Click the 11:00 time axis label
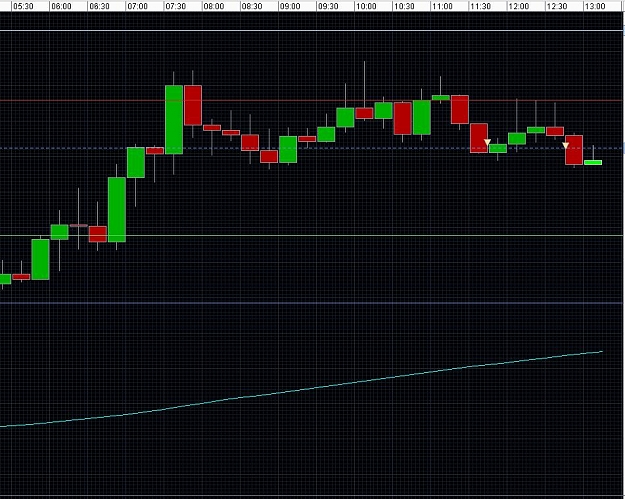 [x=442, y=6]
